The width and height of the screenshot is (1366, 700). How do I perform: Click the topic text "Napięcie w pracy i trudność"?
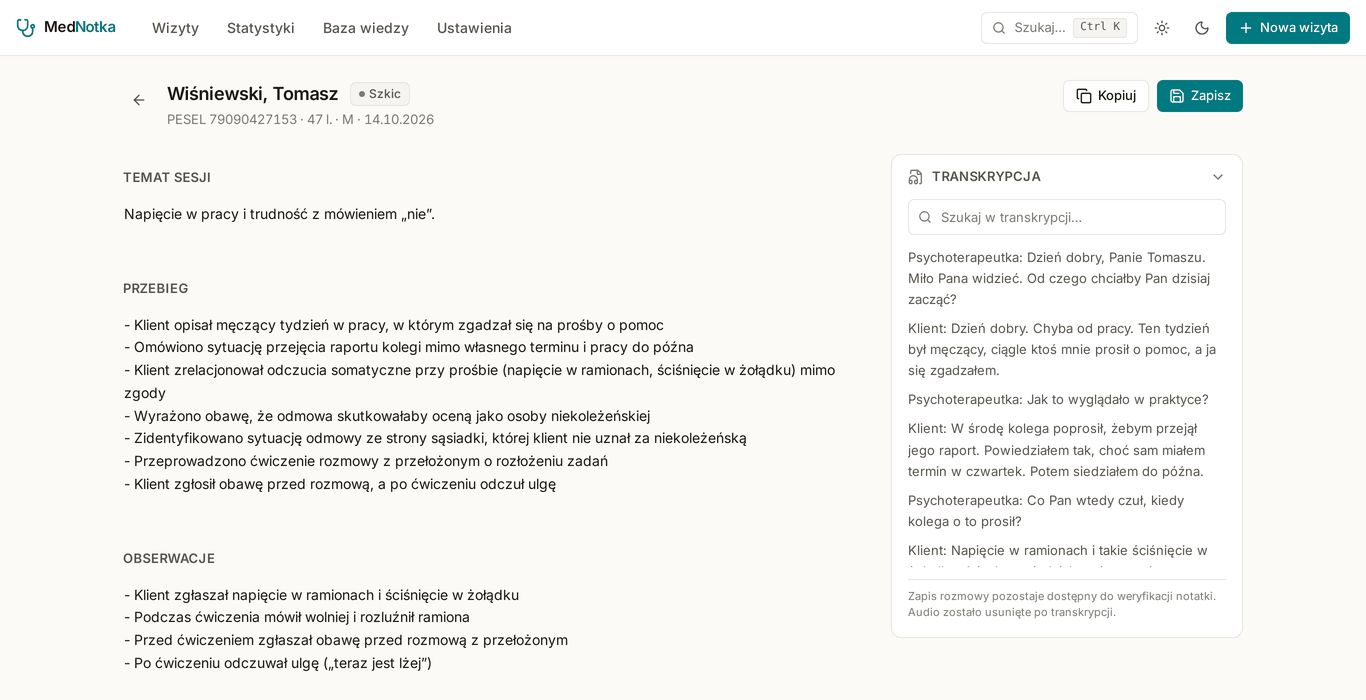pos(279,214)
